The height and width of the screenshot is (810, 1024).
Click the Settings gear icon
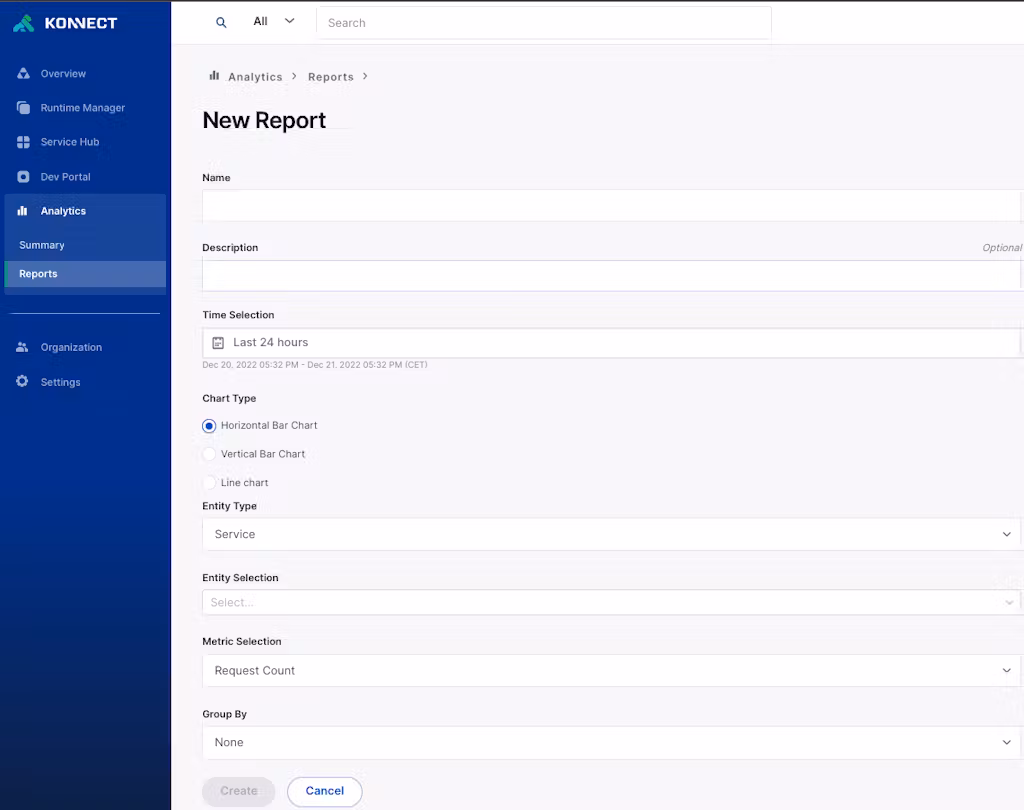pyautogui.click(x=23, y=382)
